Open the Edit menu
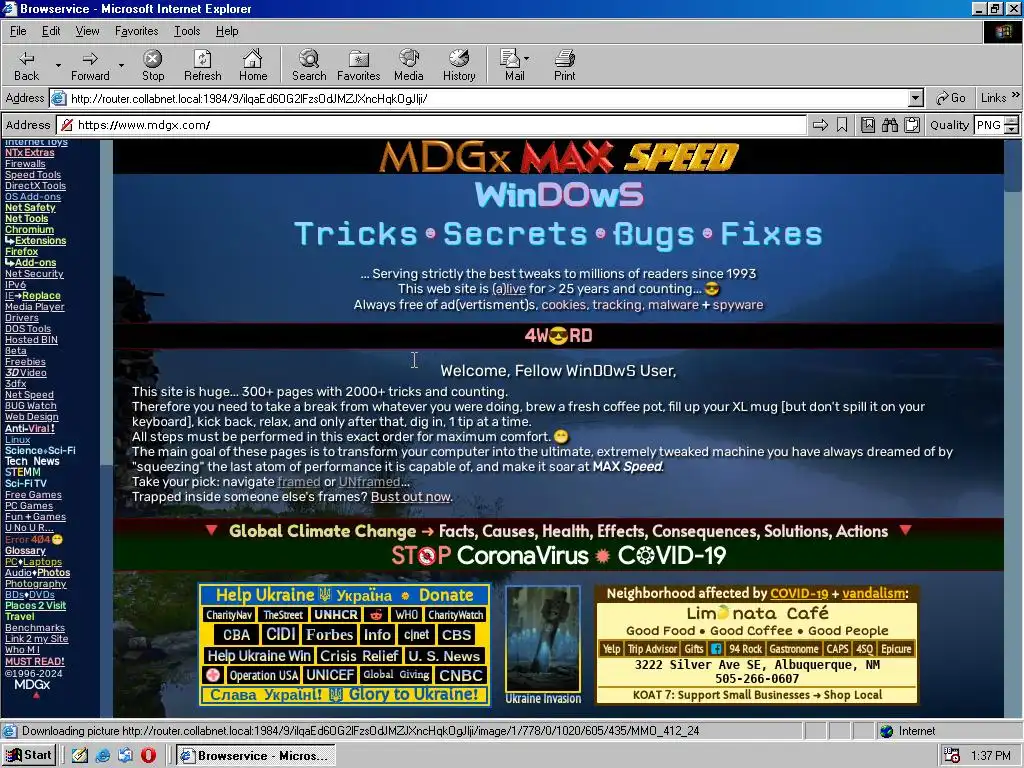Image resolution: width=1024 pixels, height=768 pixels. [x=51, y=31]
